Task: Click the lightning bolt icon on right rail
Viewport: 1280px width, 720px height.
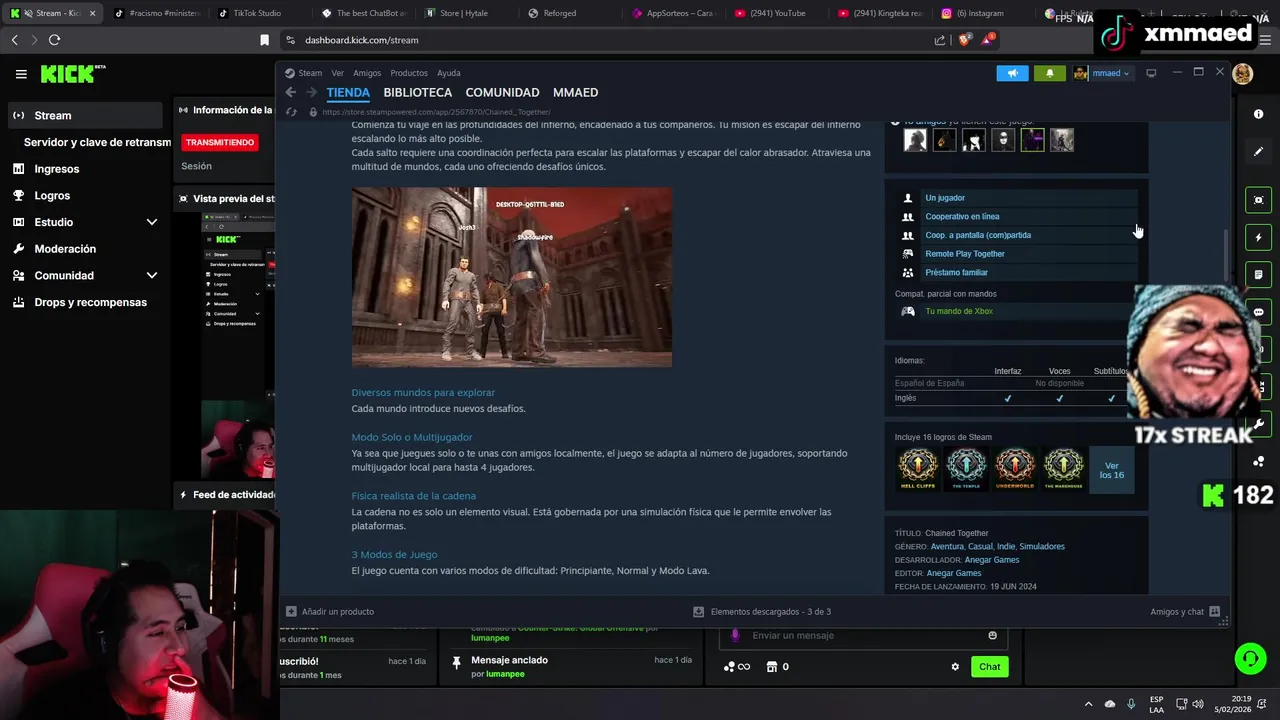Action: click(x=1258, y=238)
